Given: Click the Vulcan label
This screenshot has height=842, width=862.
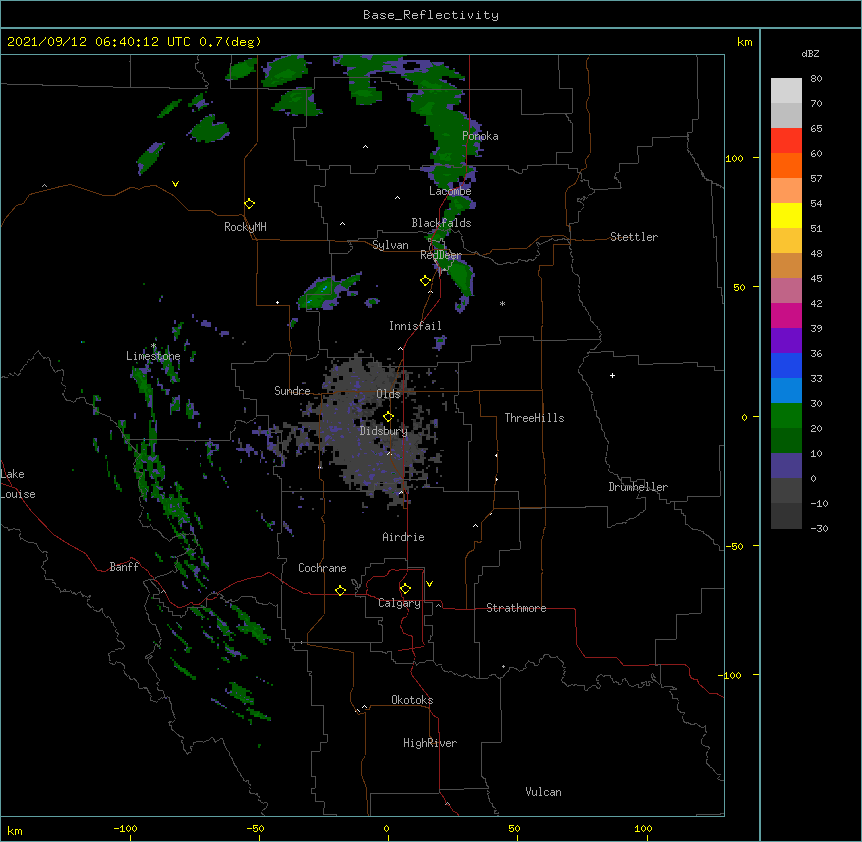Looking at the screenshot, I should pos(543,792).
